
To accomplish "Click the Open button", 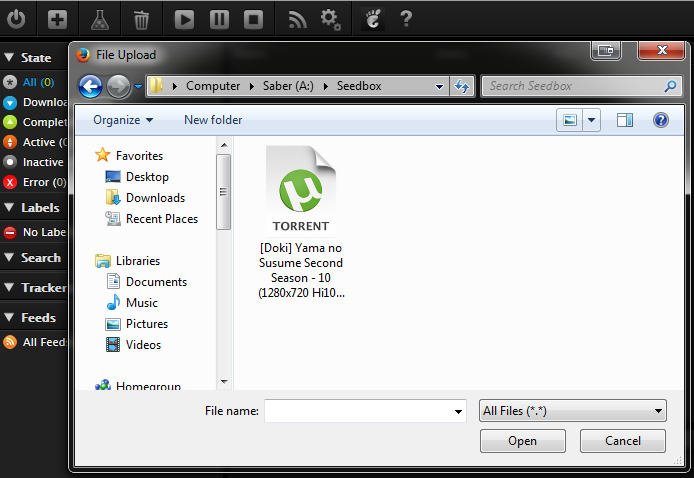I will [x=523, y=441].
